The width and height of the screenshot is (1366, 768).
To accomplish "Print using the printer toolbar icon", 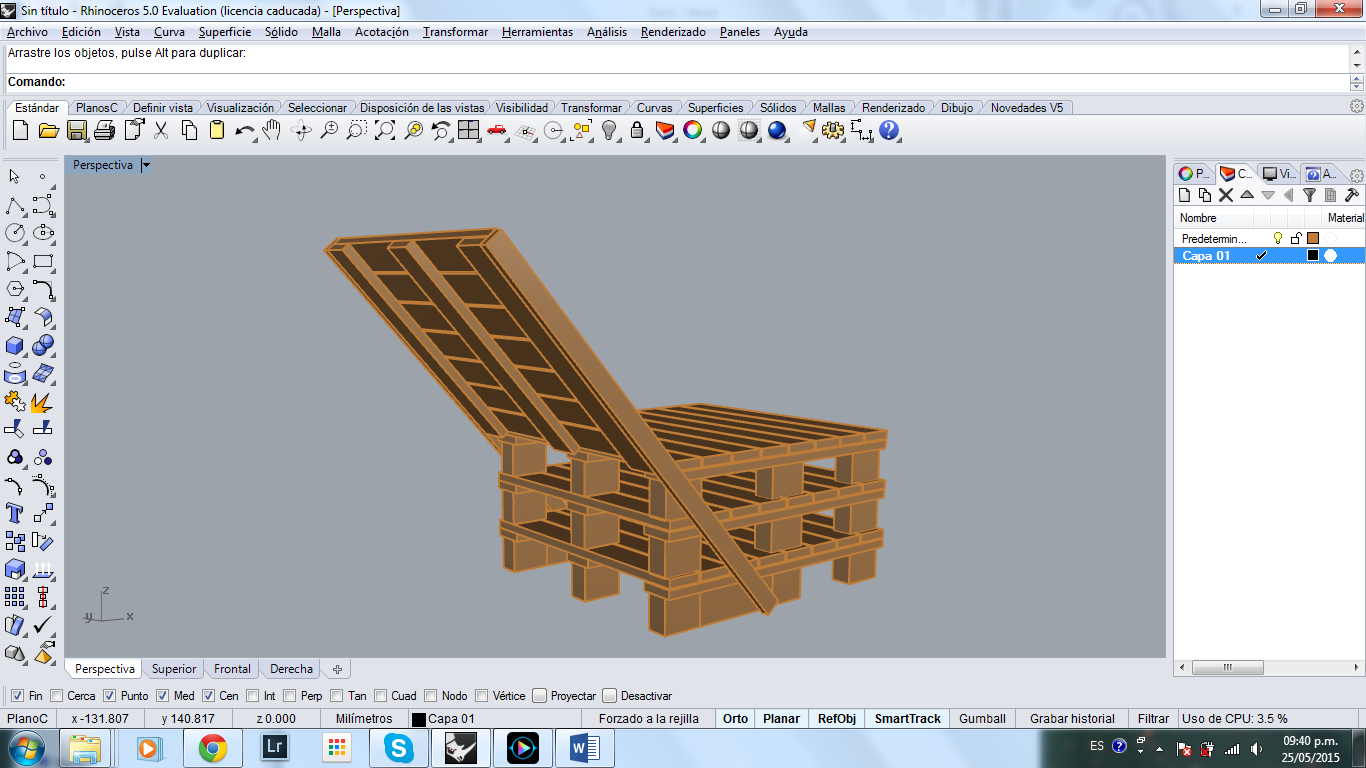I will point(105,130).
